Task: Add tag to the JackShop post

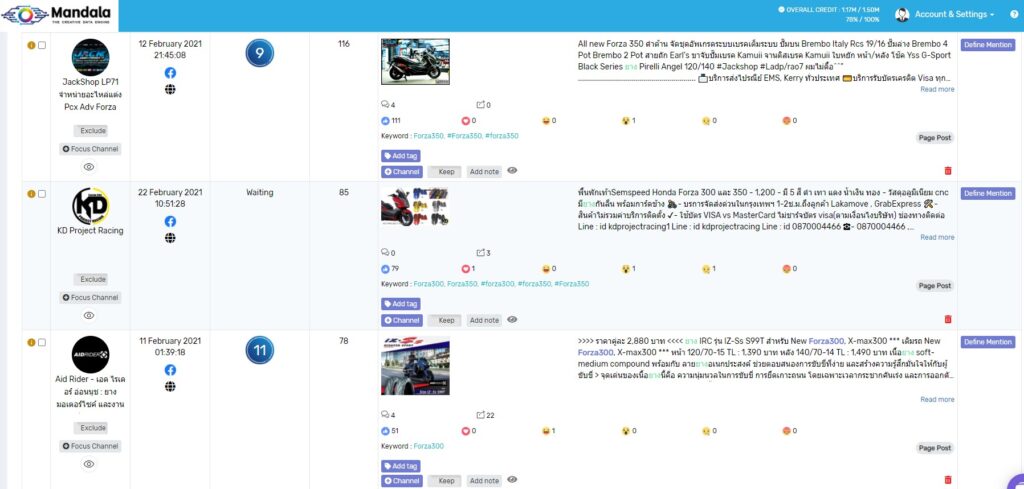Action: pos(400,156)
